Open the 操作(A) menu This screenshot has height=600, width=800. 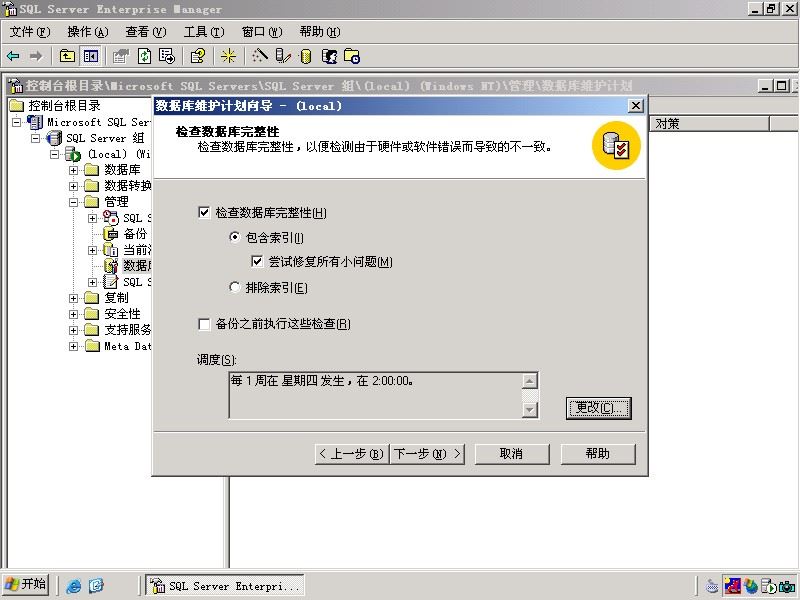[x=88, y=32]
